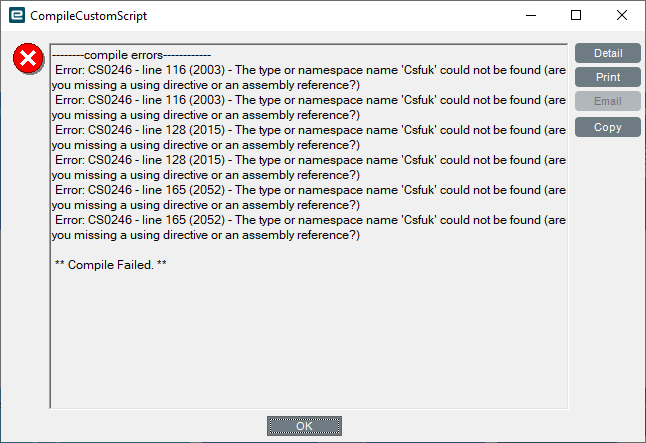Click the "compile errors" header line
This screenshot has width=646, height=443.
click(131, 55)
